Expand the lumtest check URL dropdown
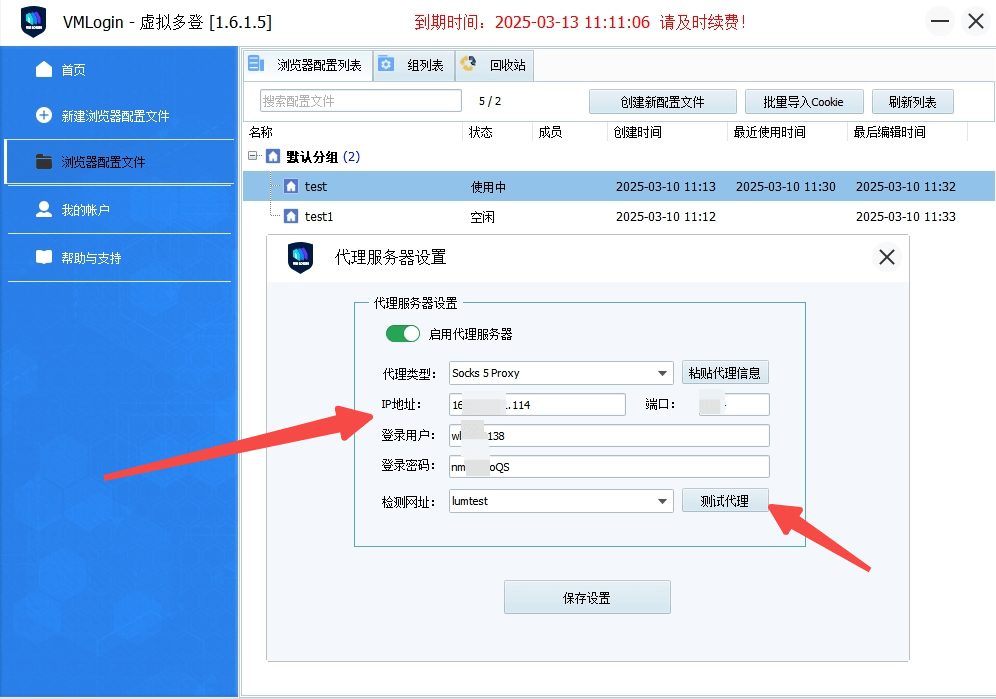The image size is (996, 699). click(663, 501)
